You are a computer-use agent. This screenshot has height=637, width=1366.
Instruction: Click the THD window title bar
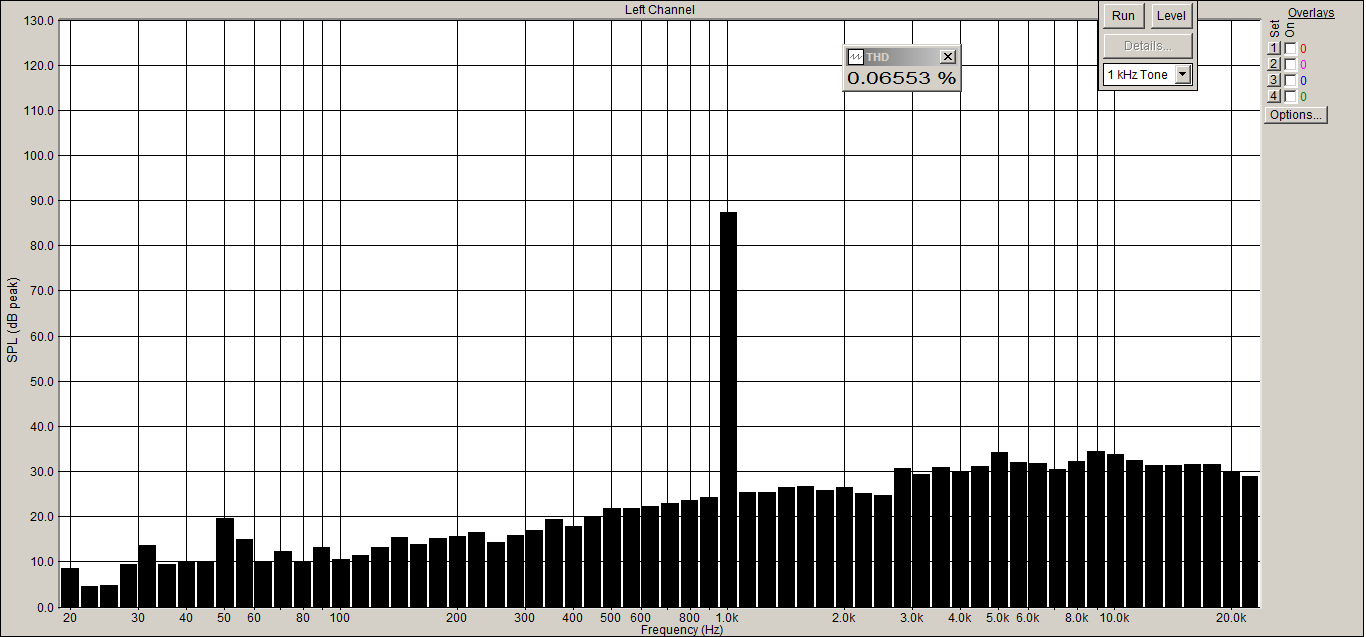point(902,57)
